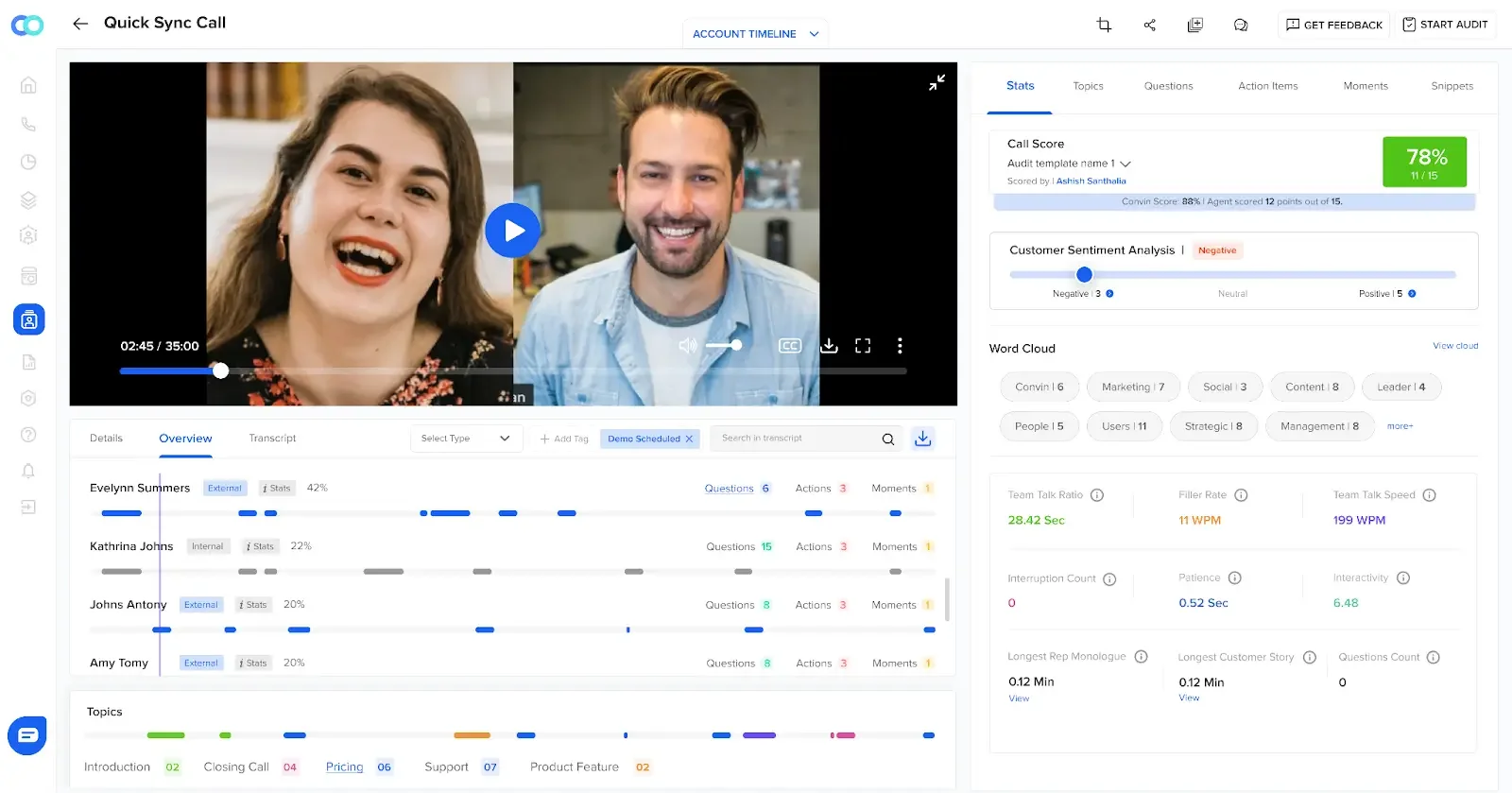Switch to the Transcript tab
Image resolution: width=1512 pixels, height=793 pixels.
[272, 439]
